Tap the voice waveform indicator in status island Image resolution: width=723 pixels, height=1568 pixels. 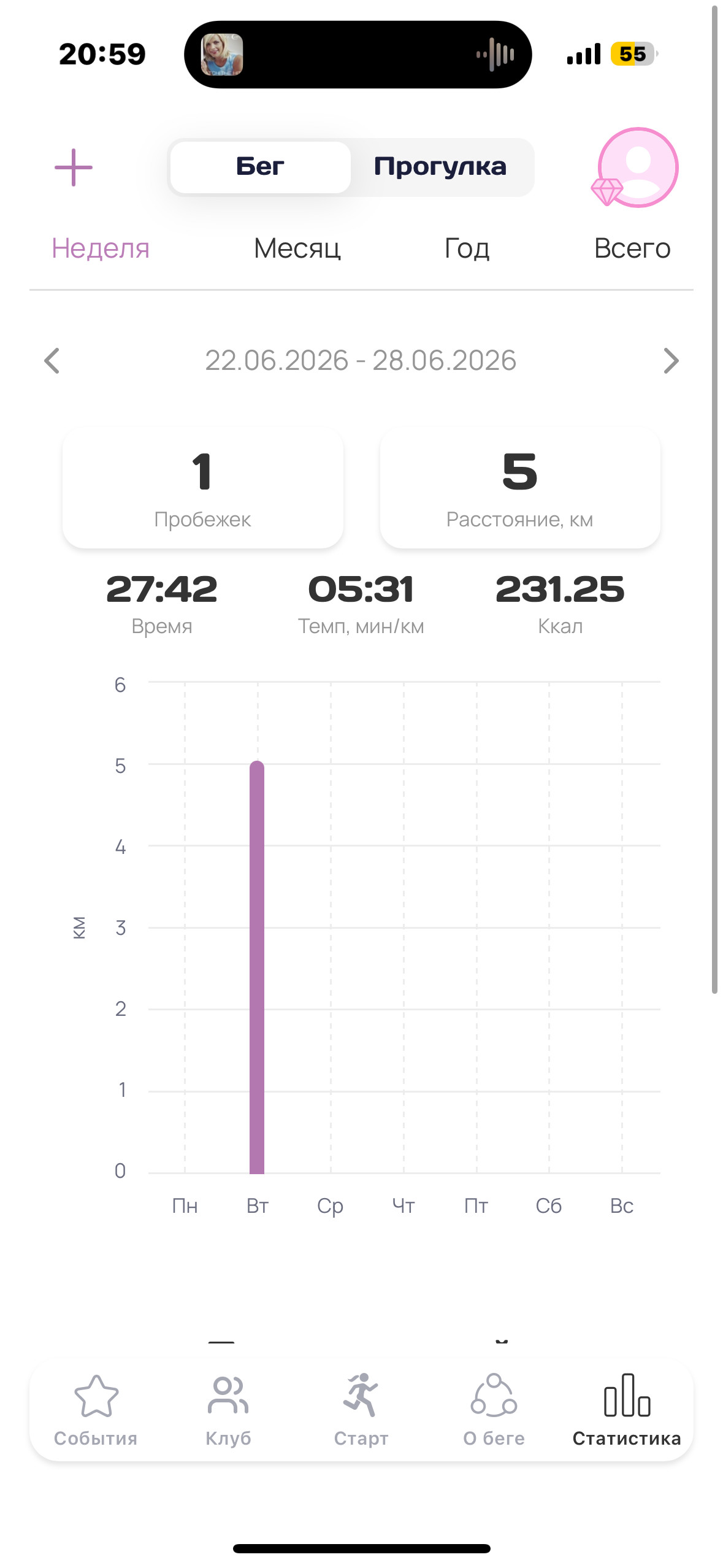(x=495, y=55)
